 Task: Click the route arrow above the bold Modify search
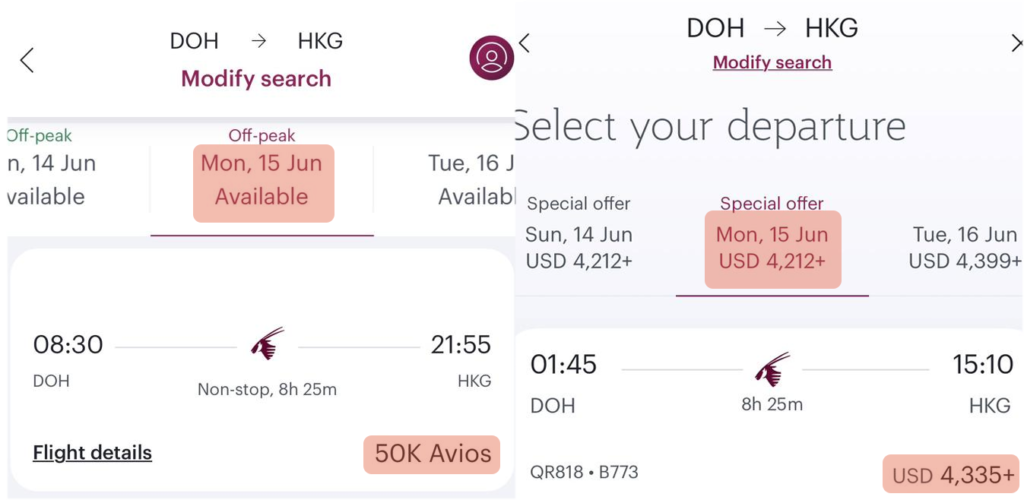[259, 41]
